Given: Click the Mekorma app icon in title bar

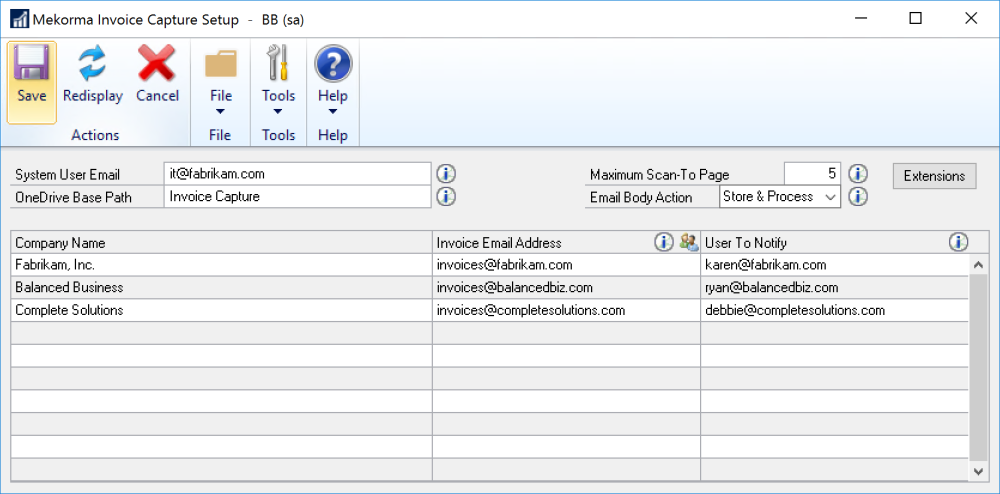Looking at the screenshot, I should coord(19,19).
